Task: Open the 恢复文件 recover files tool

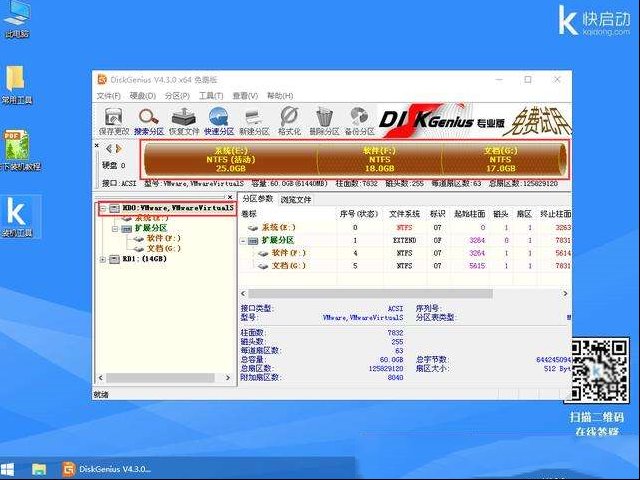Action: point(184,120)
